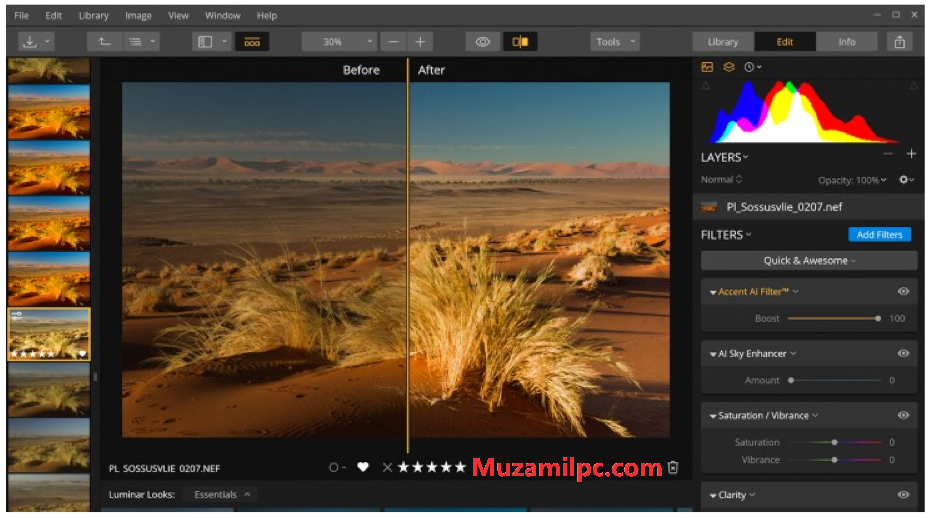Screen dimensions: 933x518
Task: Open the Normal blend mode dropdown
Action: [x=721, y=180]
